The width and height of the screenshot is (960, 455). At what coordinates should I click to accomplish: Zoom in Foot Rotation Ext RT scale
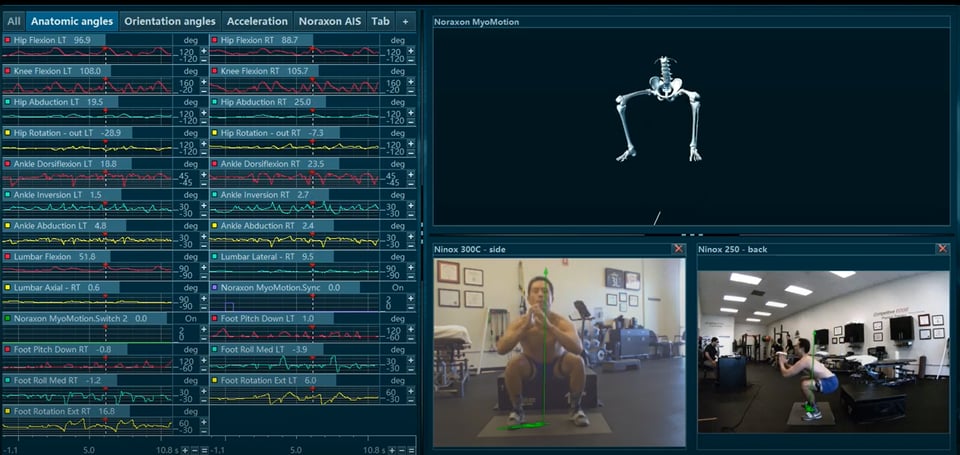click(x=203, y=422)
